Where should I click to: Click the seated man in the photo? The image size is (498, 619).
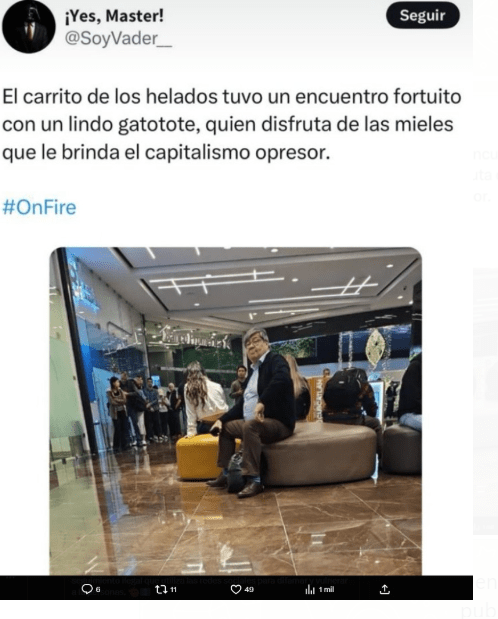[256, 412]
